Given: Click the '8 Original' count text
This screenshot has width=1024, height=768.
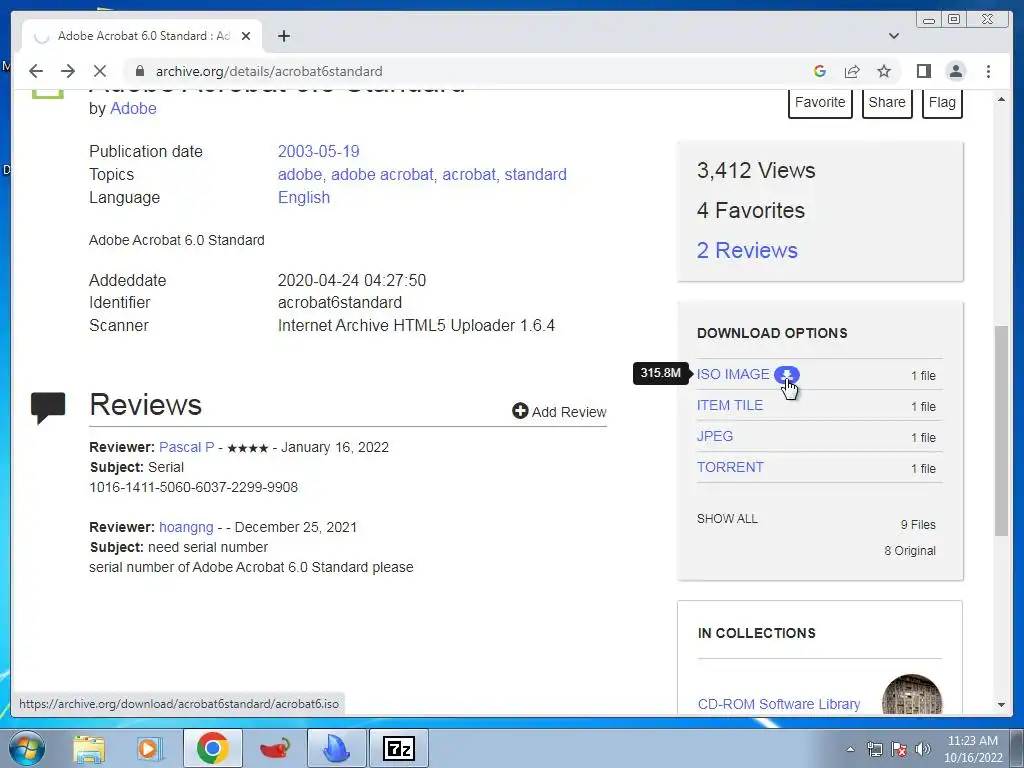Looking at the screenshot, I should (910, 551).
